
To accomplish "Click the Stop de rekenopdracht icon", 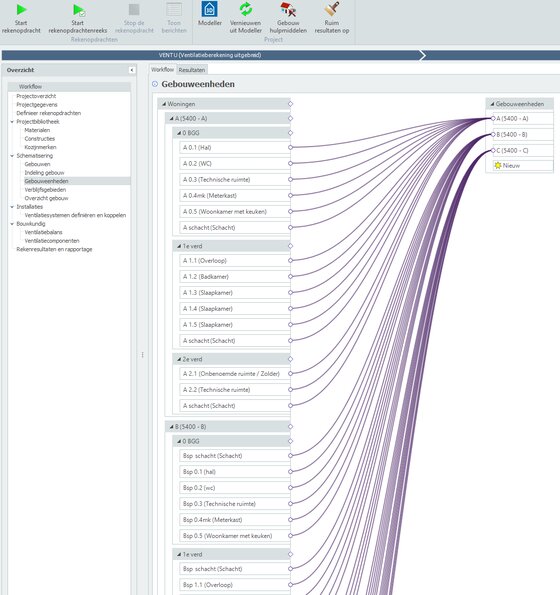I will point(134,10).
